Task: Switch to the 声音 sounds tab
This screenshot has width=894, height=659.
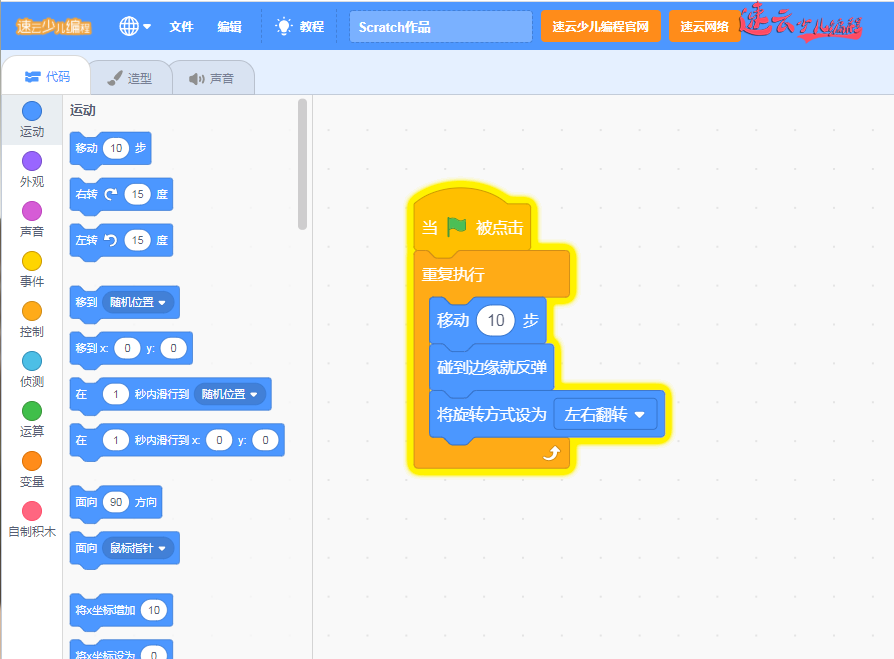Action: (211, 78)
